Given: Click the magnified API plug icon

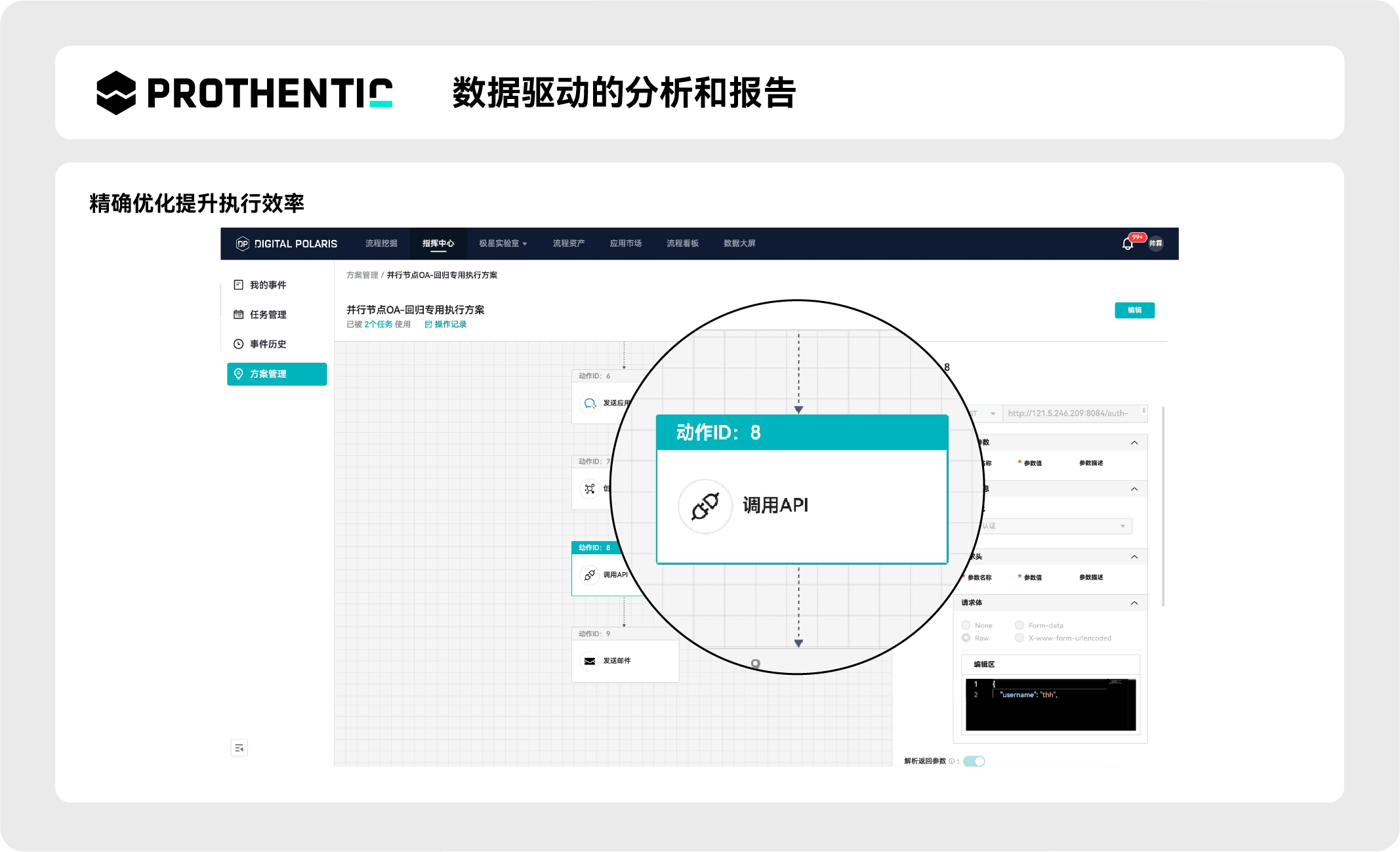Looking at the screenshot, I should pyautogui.click(x=705, y=506).
